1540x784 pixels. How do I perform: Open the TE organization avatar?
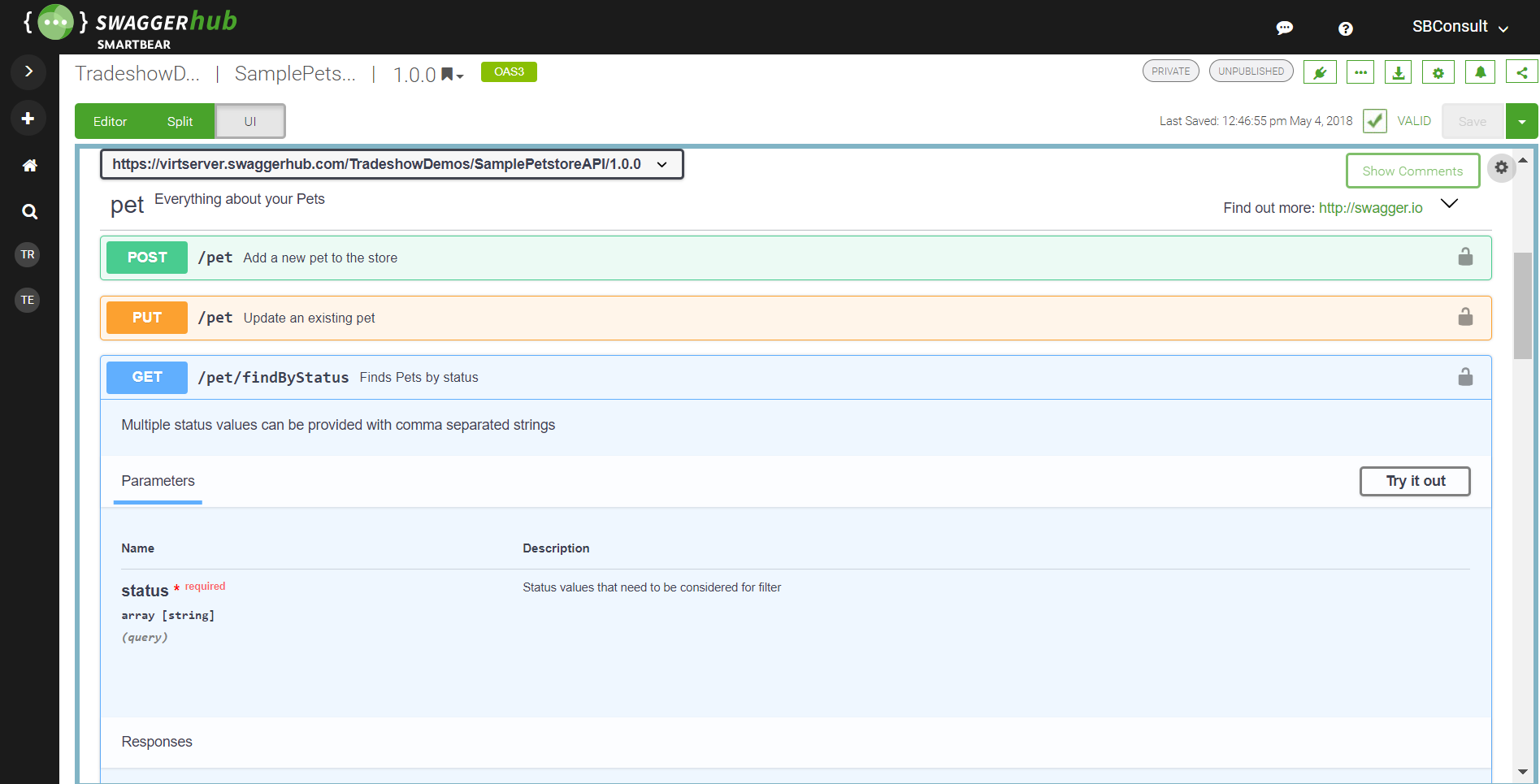(28, 300)
